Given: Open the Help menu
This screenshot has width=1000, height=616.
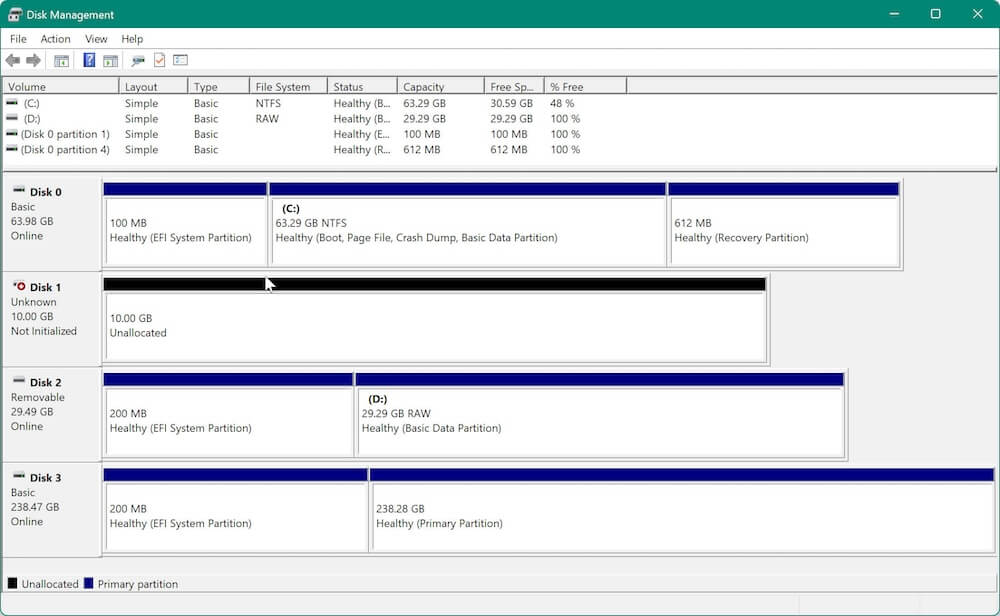Looking at the screenshot, I should [131, 39].
